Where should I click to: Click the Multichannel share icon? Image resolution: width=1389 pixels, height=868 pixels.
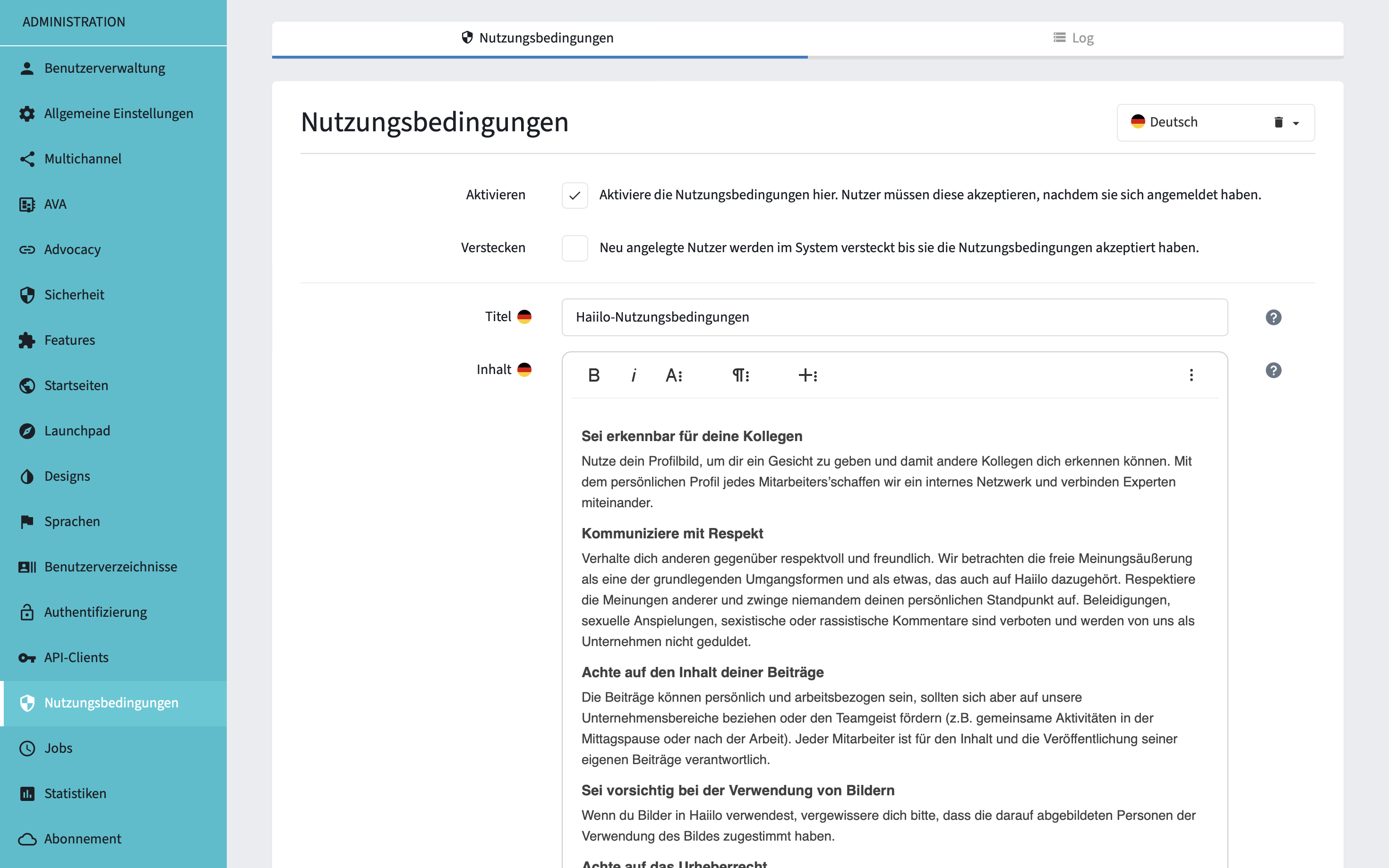tap(27, 159)
